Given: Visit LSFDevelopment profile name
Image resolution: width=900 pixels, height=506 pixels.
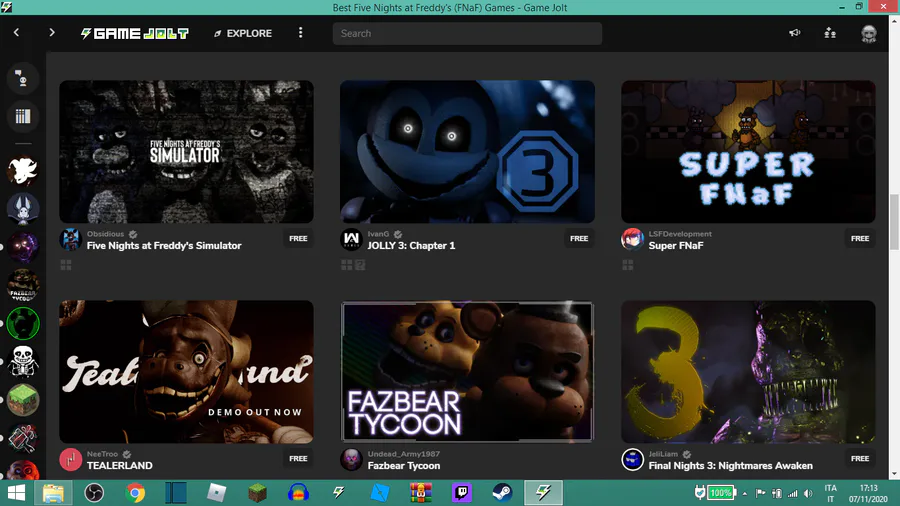Looking at the screenshot, I should point(680,234).
